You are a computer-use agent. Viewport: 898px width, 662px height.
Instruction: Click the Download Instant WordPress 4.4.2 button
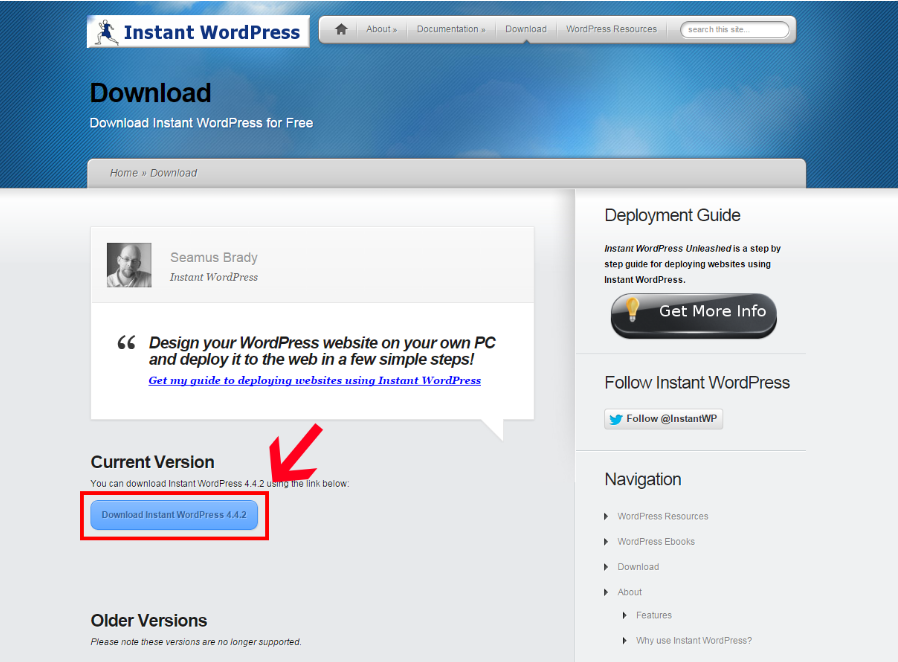click(x=174, y=515)
